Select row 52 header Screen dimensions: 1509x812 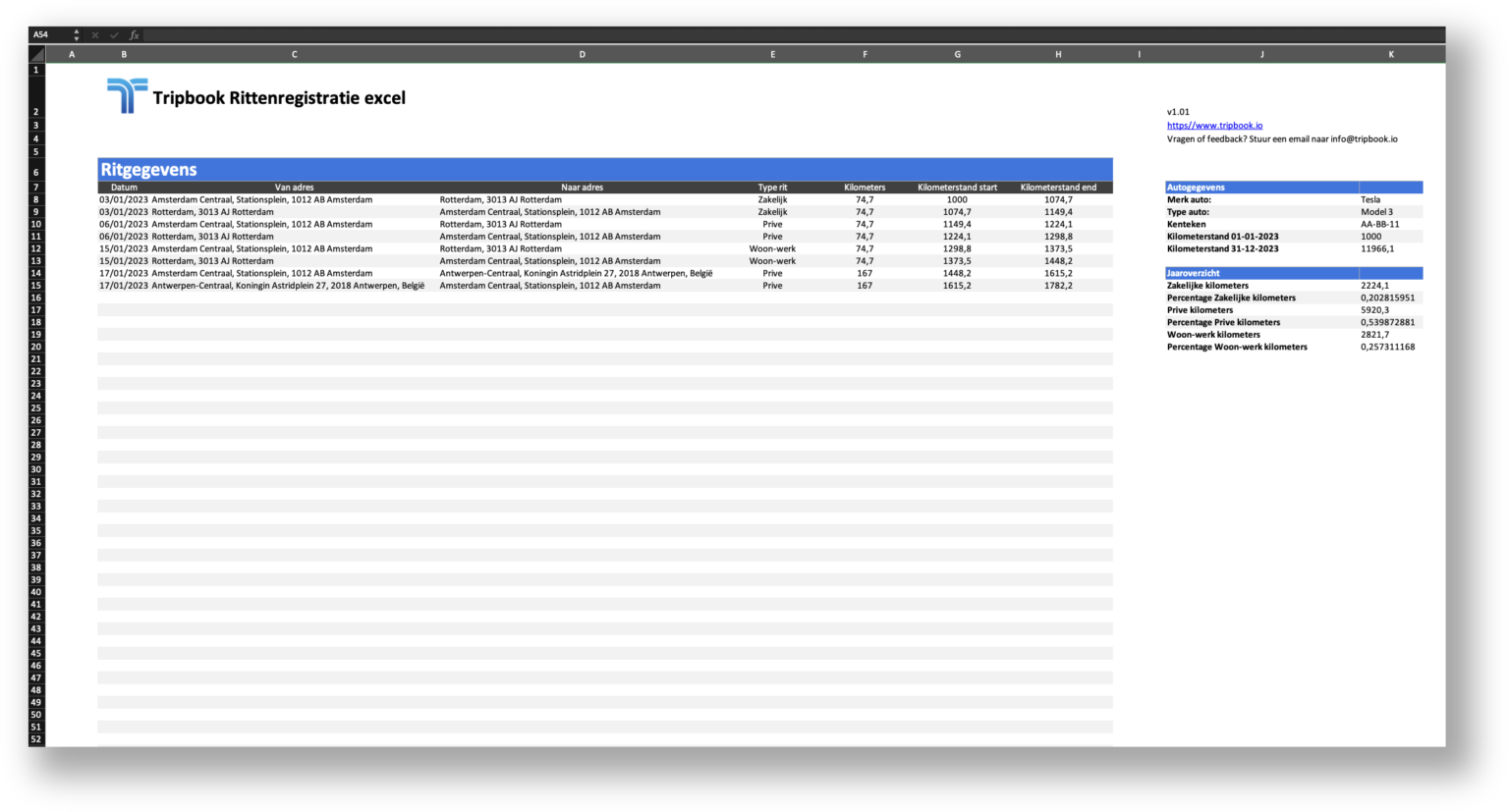36,739
